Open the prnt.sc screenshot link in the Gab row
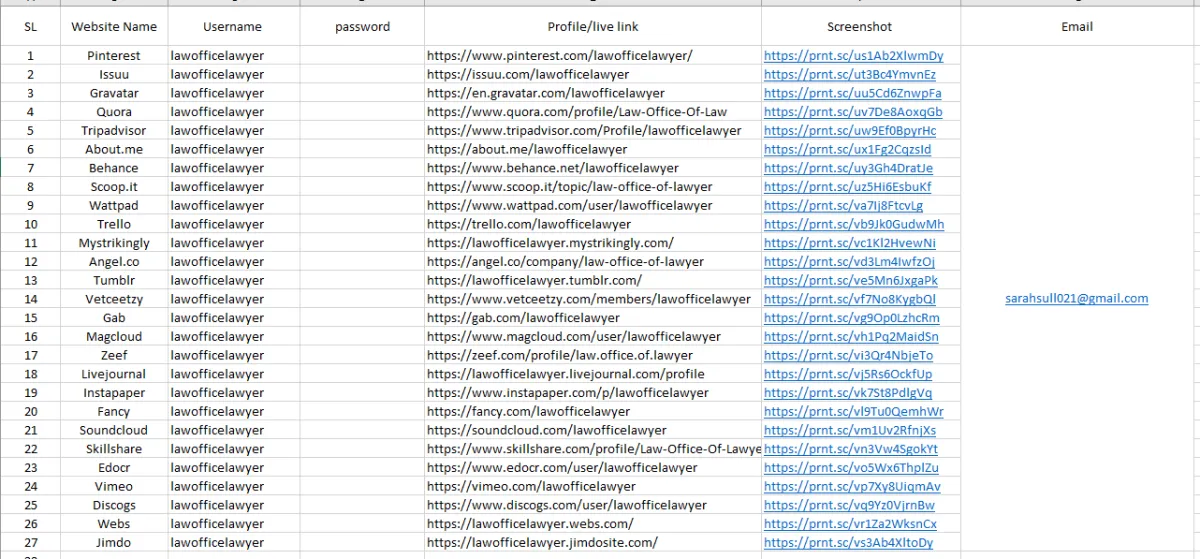 (x=852, y=318)
